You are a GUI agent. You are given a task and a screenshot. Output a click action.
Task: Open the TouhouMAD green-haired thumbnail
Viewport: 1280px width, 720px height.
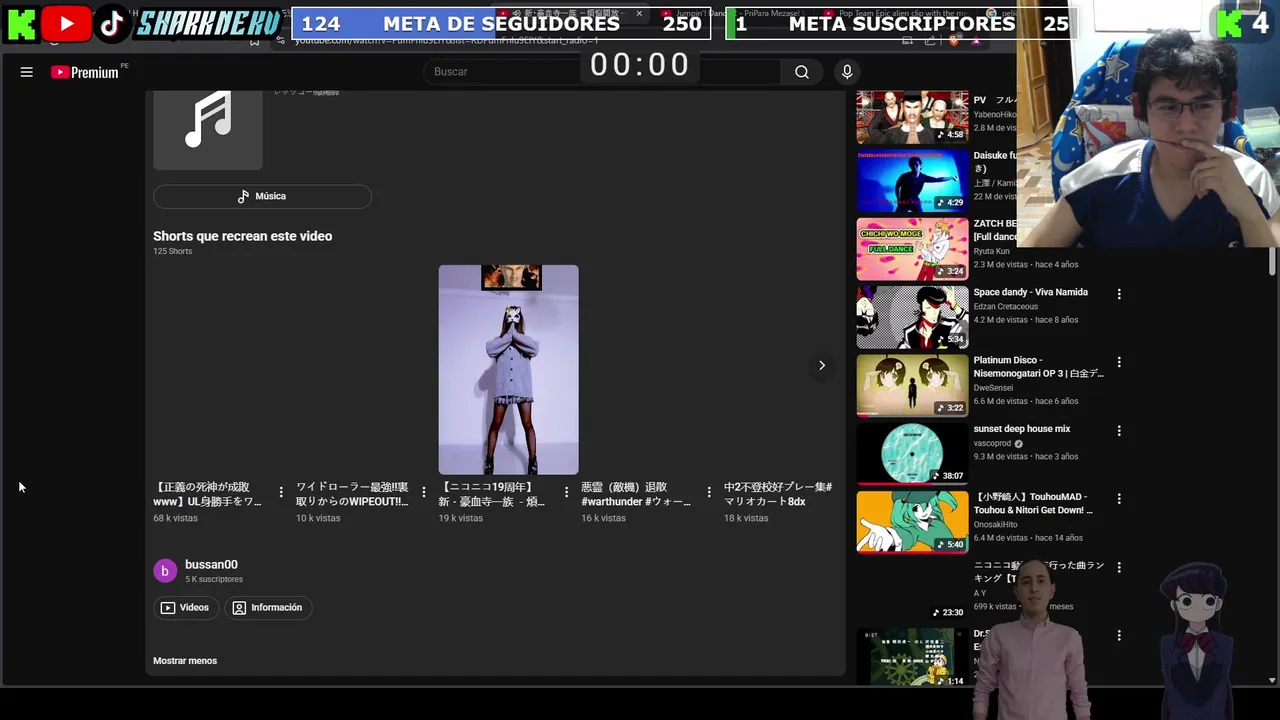(x=912, y=522)
